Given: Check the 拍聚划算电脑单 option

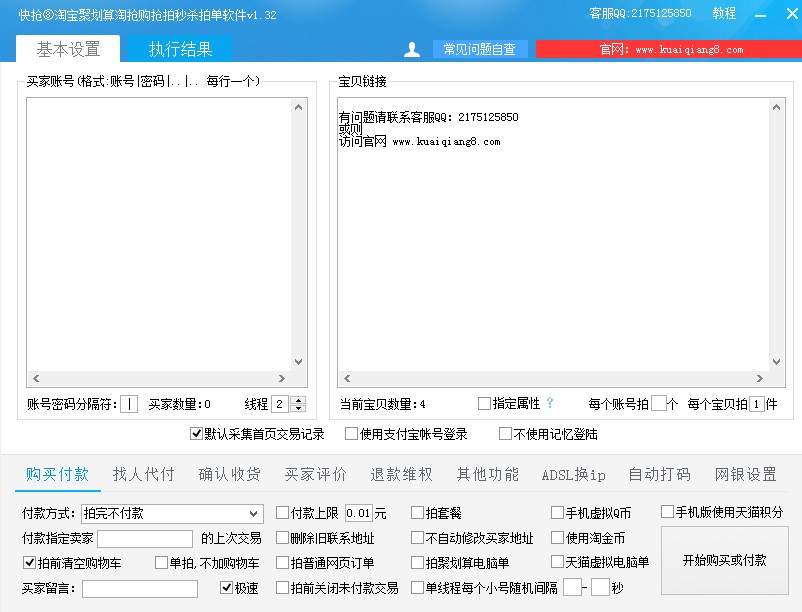Looking at the screenshot, I should (x=417, y=563).
